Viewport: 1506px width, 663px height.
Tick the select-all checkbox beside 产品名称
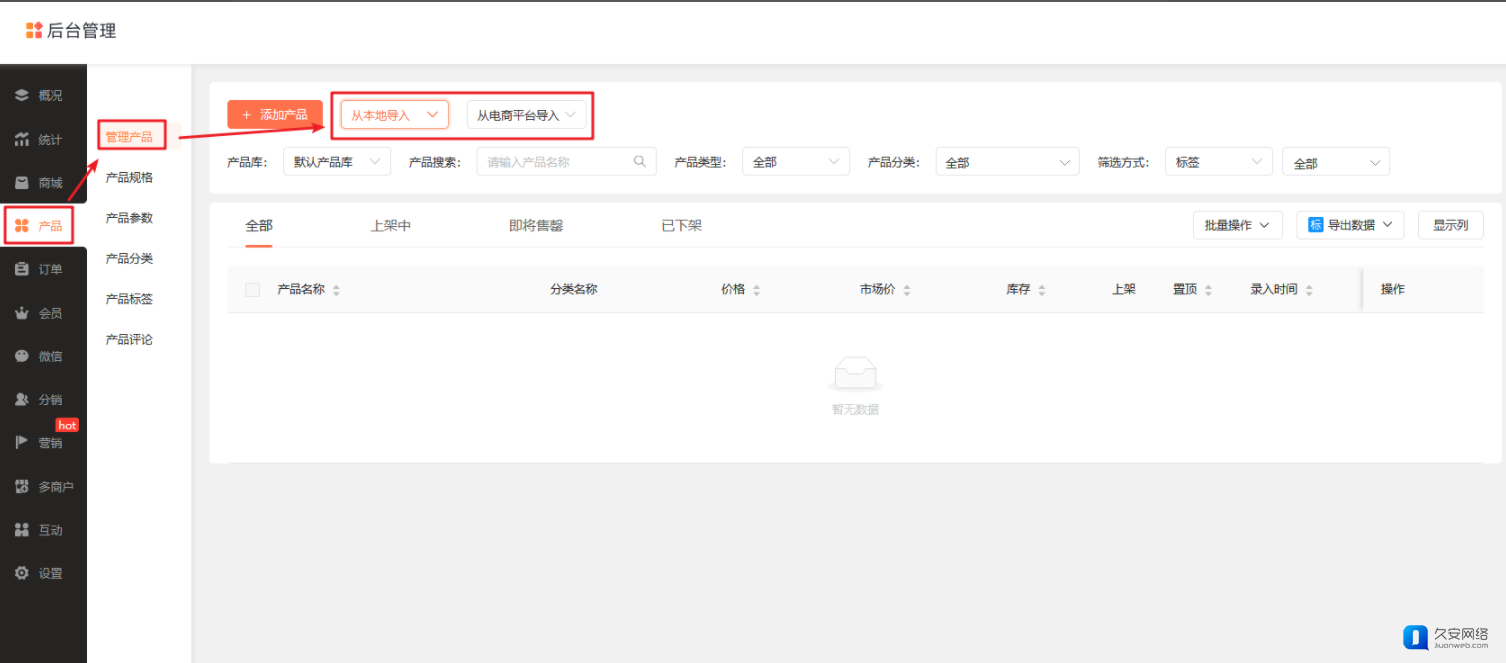point(253,290)
